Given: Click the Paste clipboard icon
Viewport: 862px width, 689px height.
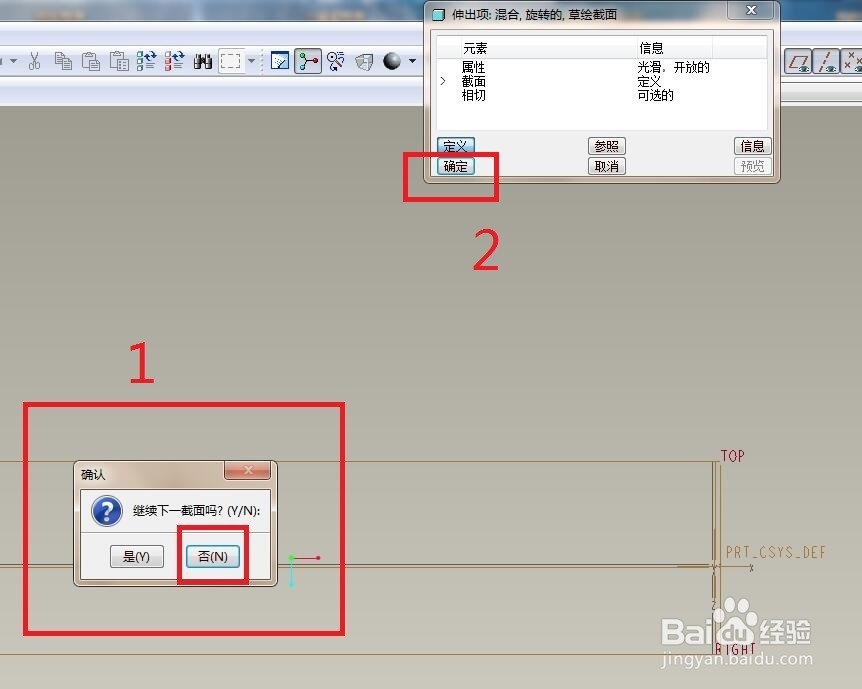Looking at the screenshot, I should click(91, 61).
